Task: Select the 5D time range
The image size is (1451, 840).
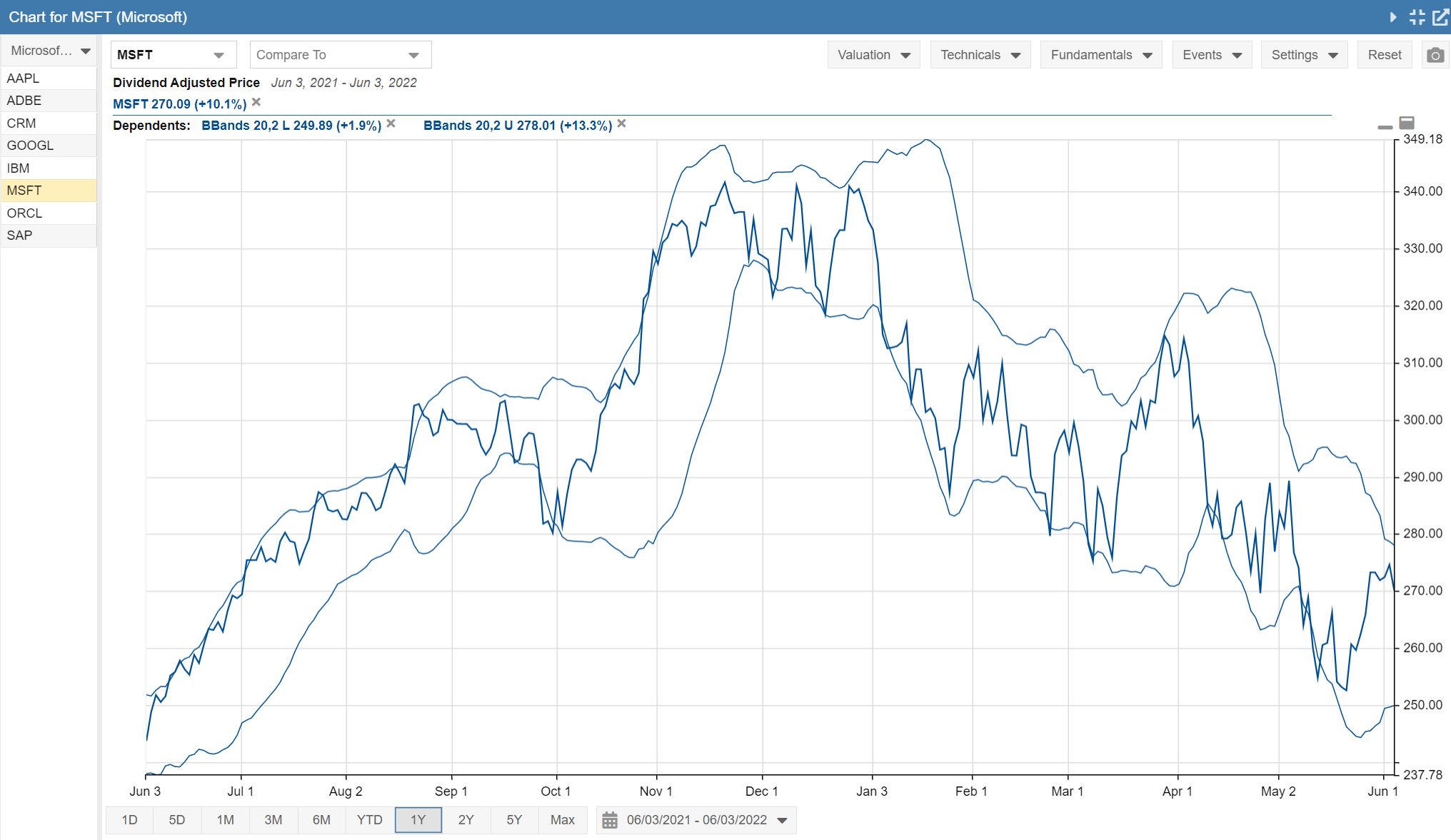Action: (177, 820)
